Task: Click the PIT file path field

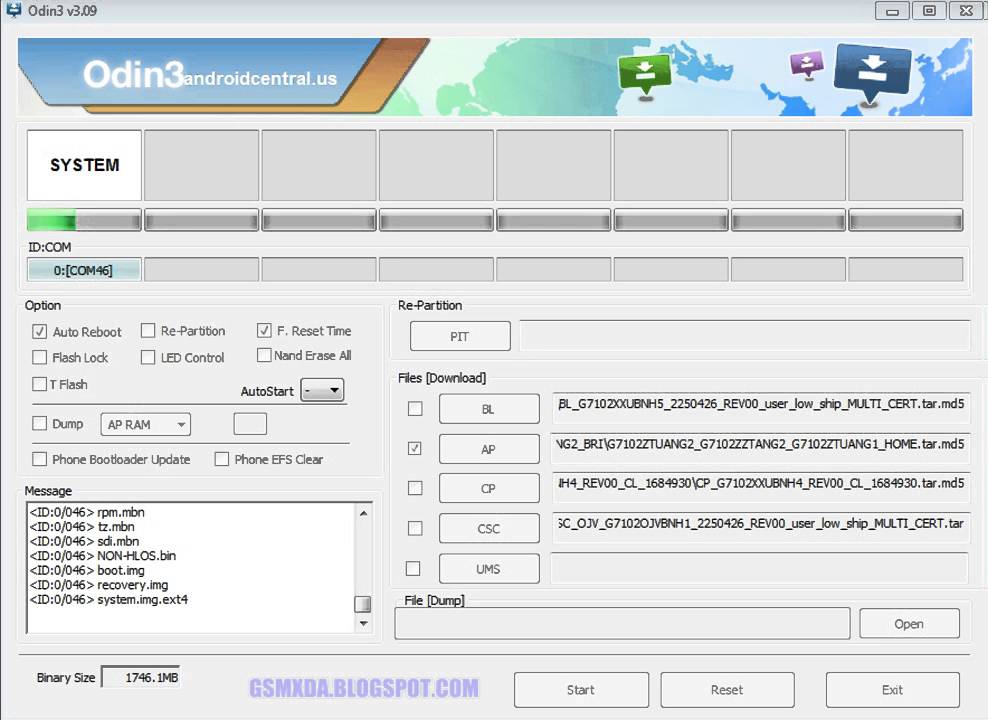Action: click(x=744, y=335)
